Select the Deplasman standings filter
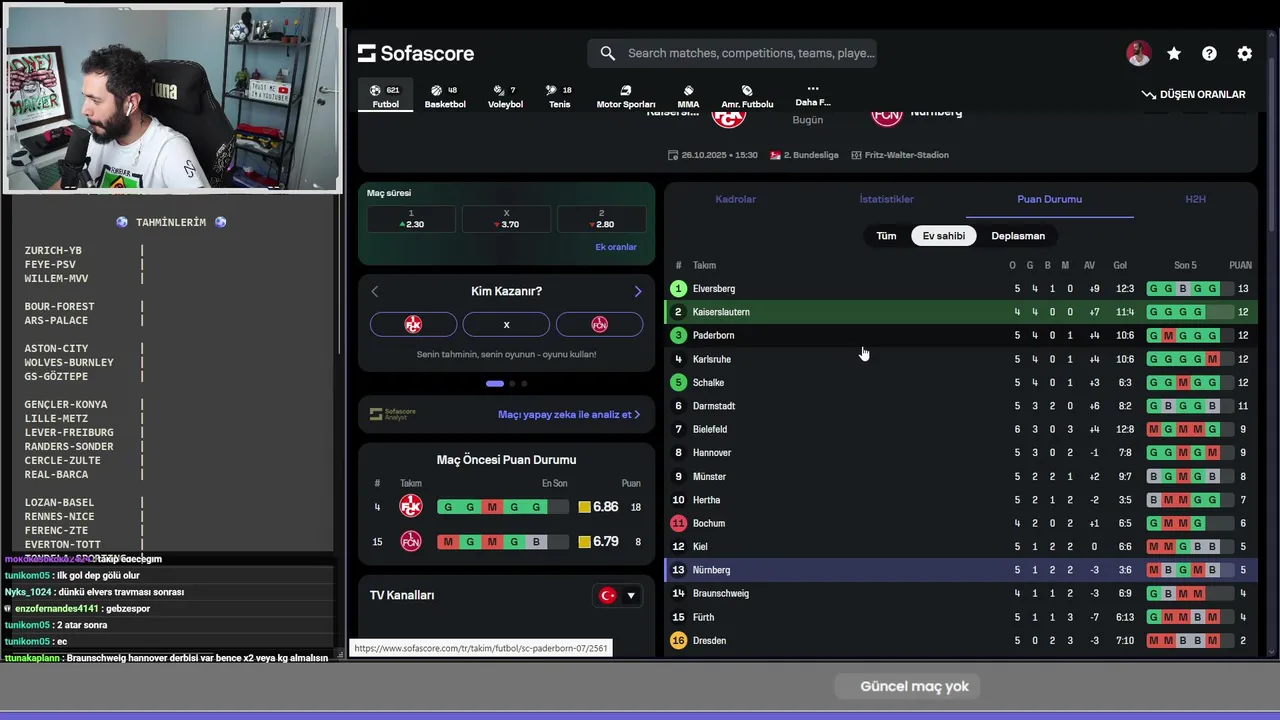 [1018, 236]
